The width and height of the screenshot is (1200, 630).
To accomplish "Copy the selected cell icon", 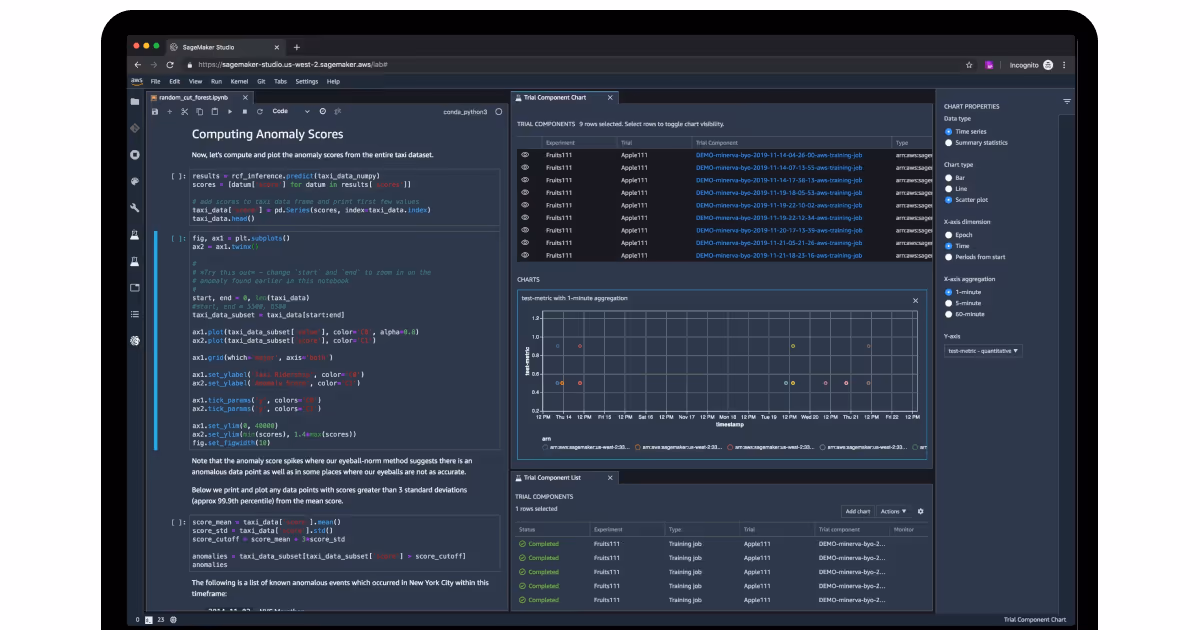I will [x=200, y=112].
